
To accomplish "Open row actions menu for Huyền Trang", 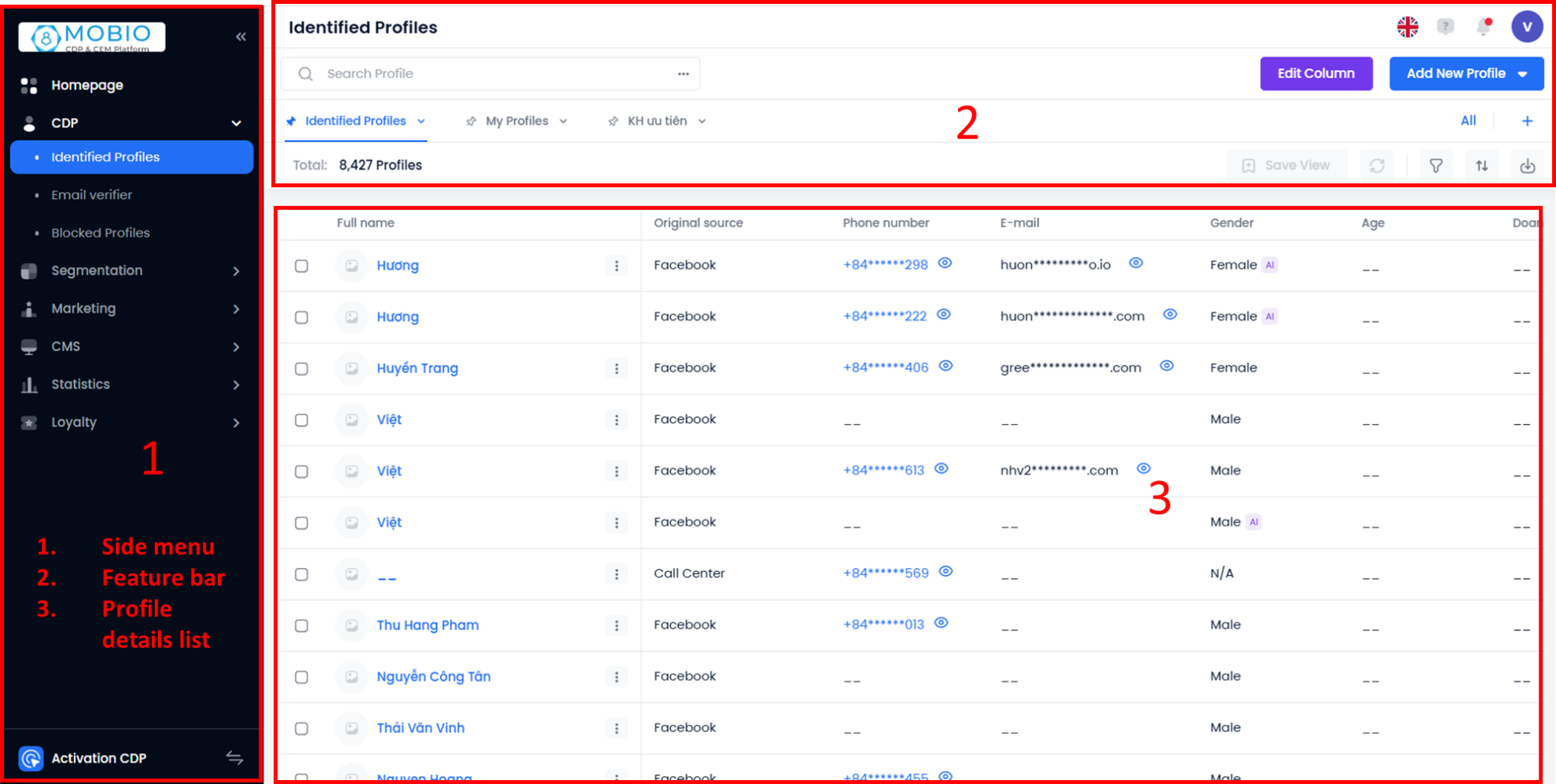I will 617,368.
